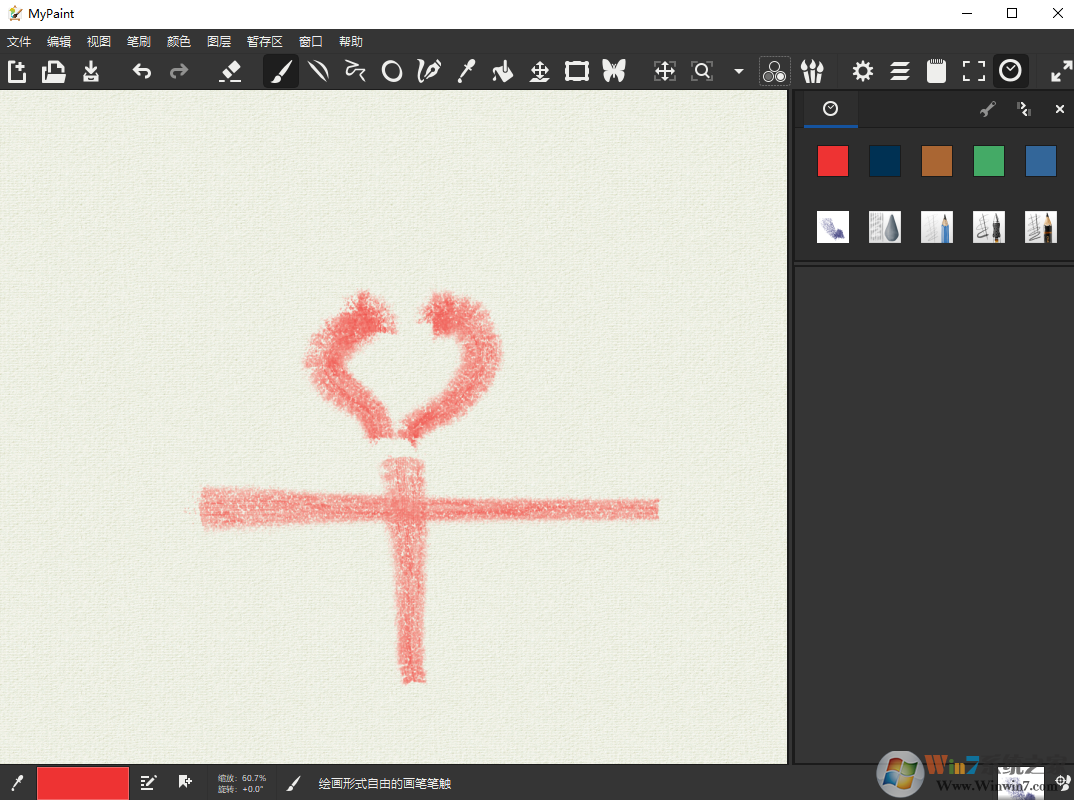This screenshot has width=1074, height=800.
Task: Click the Redo arrow button
Action: 178,70
